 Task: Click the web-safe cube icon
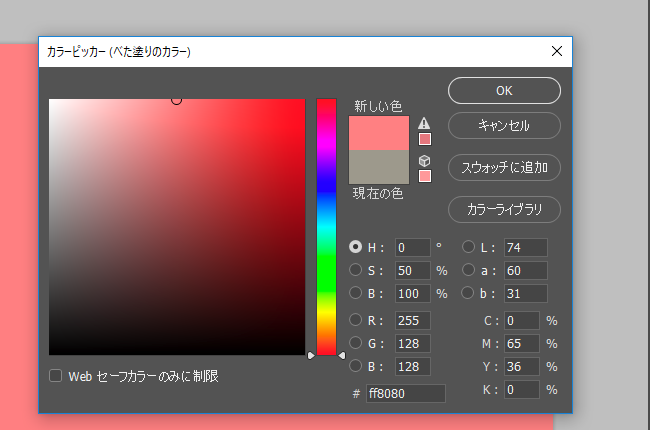(x=424, y=160)
